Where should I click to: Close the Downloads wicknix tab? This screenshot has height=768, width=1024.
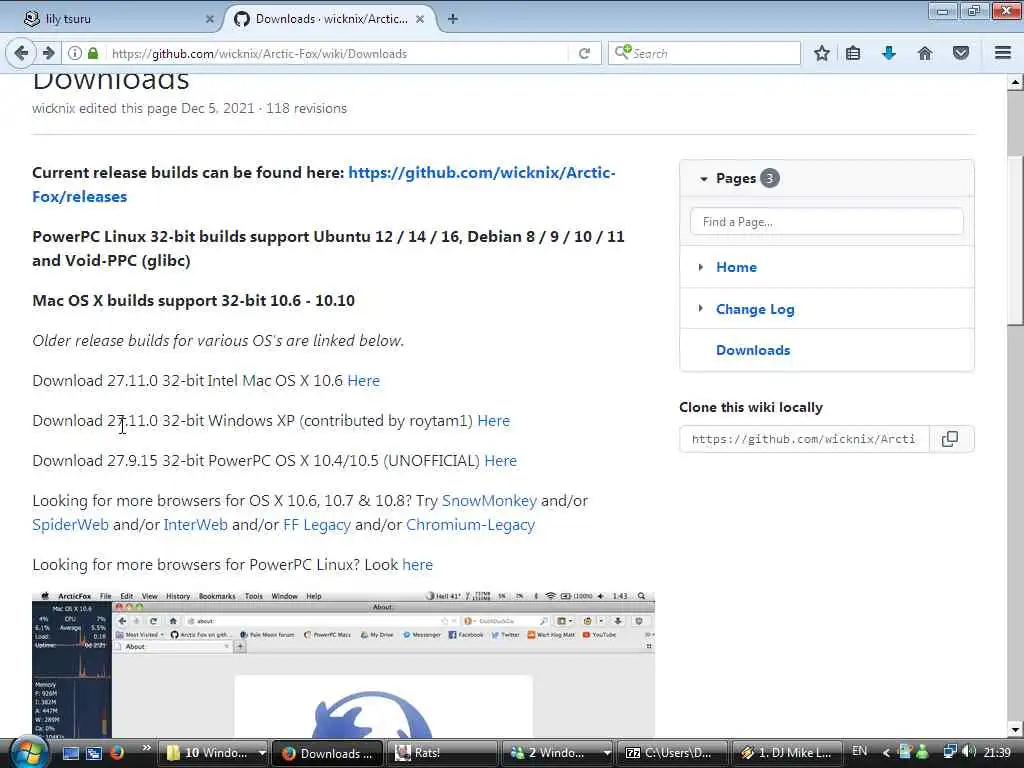(420, 19)
